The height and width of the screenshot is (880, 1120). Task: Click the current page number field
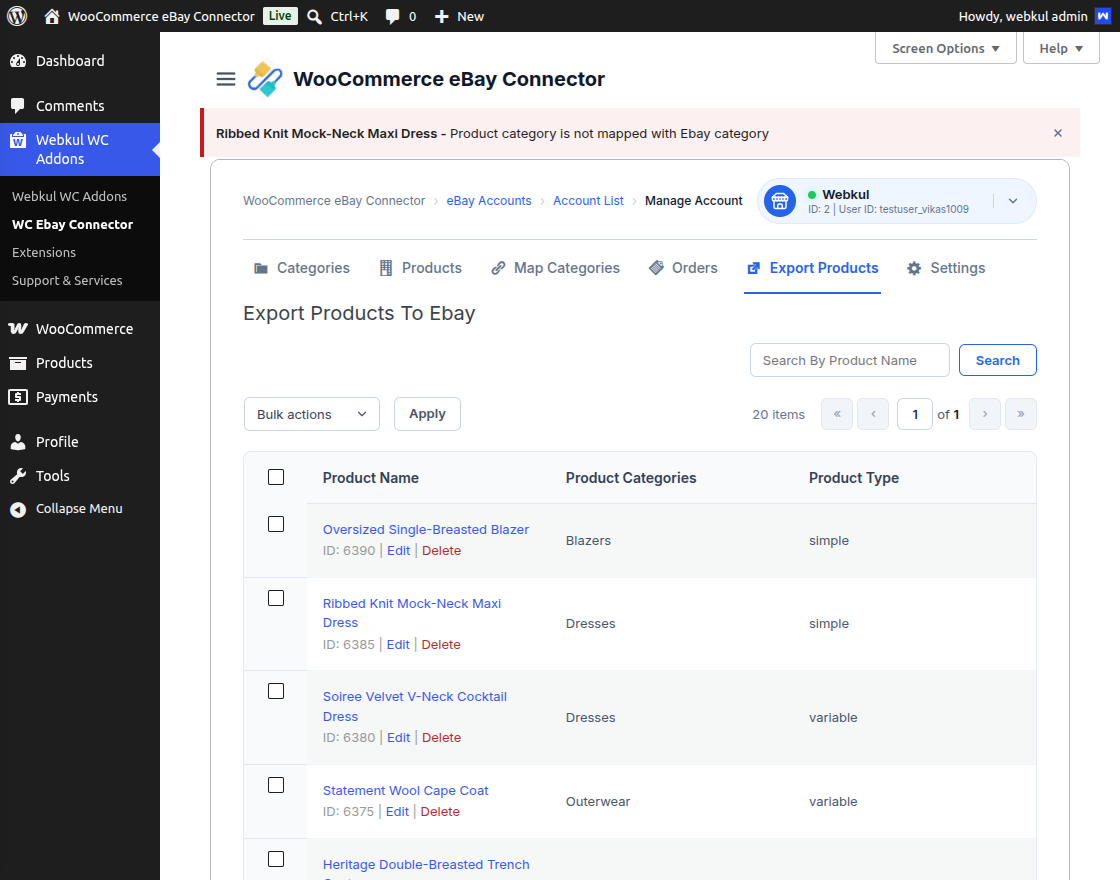pos(914,414)
